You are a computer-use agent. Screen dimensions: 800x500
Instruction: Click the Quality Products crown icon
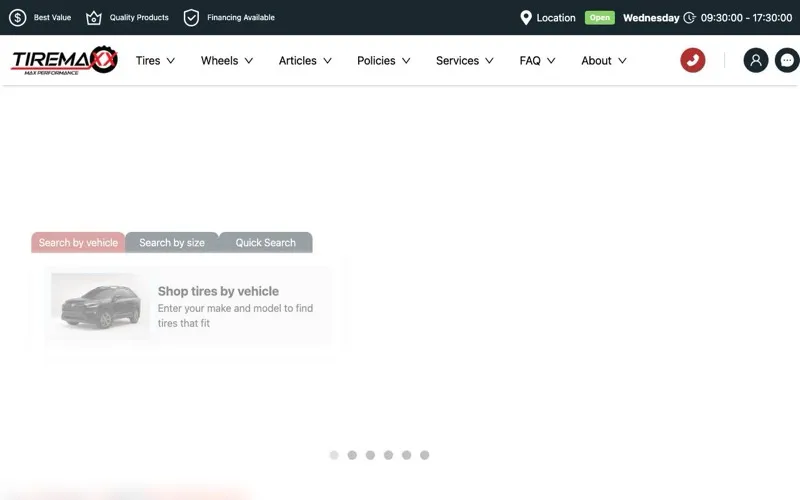93,18
